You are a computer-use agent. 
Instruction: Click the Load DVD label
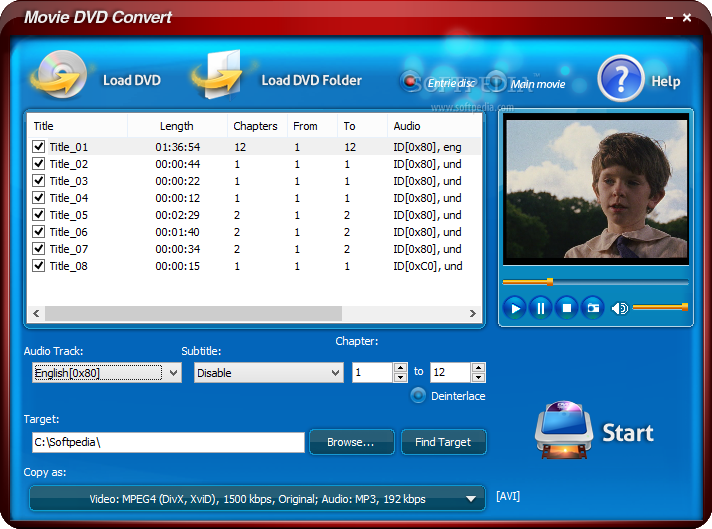132,80
